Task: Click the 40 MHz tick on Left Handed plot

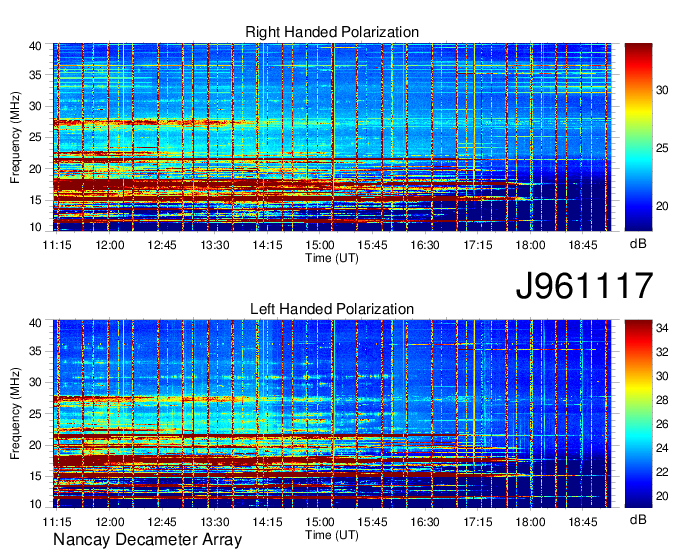Action: click(35, 323)
